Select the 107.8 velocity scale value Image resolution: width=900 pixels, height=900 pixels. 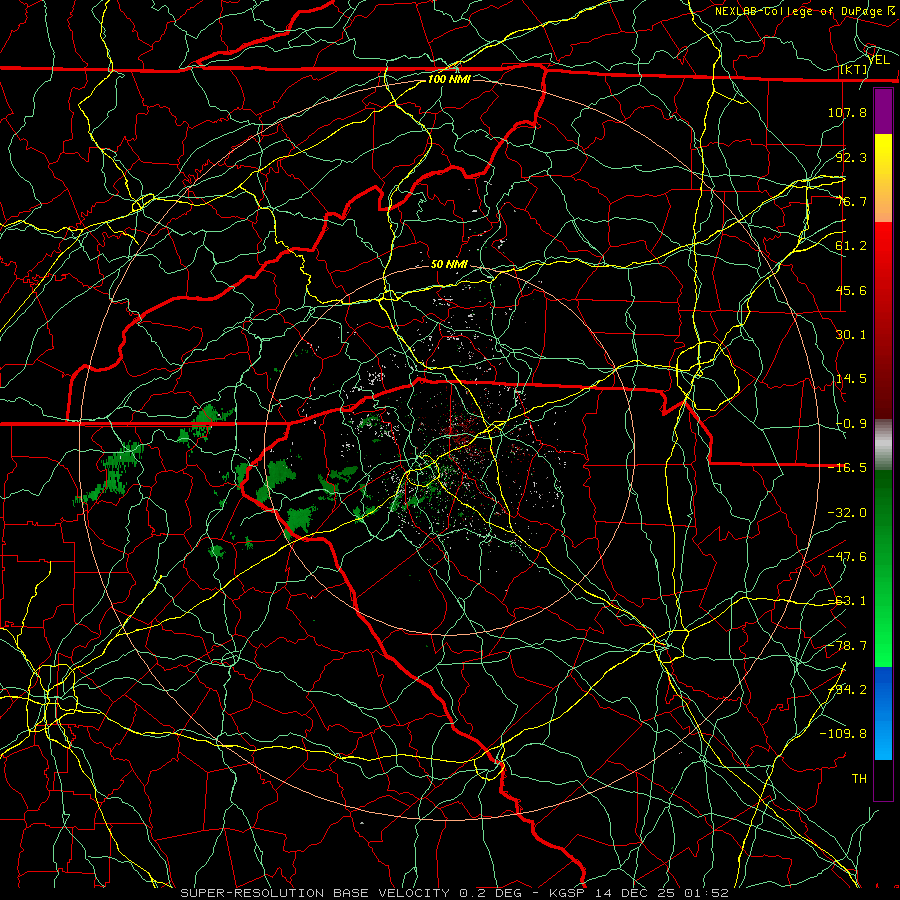(847, 112)
